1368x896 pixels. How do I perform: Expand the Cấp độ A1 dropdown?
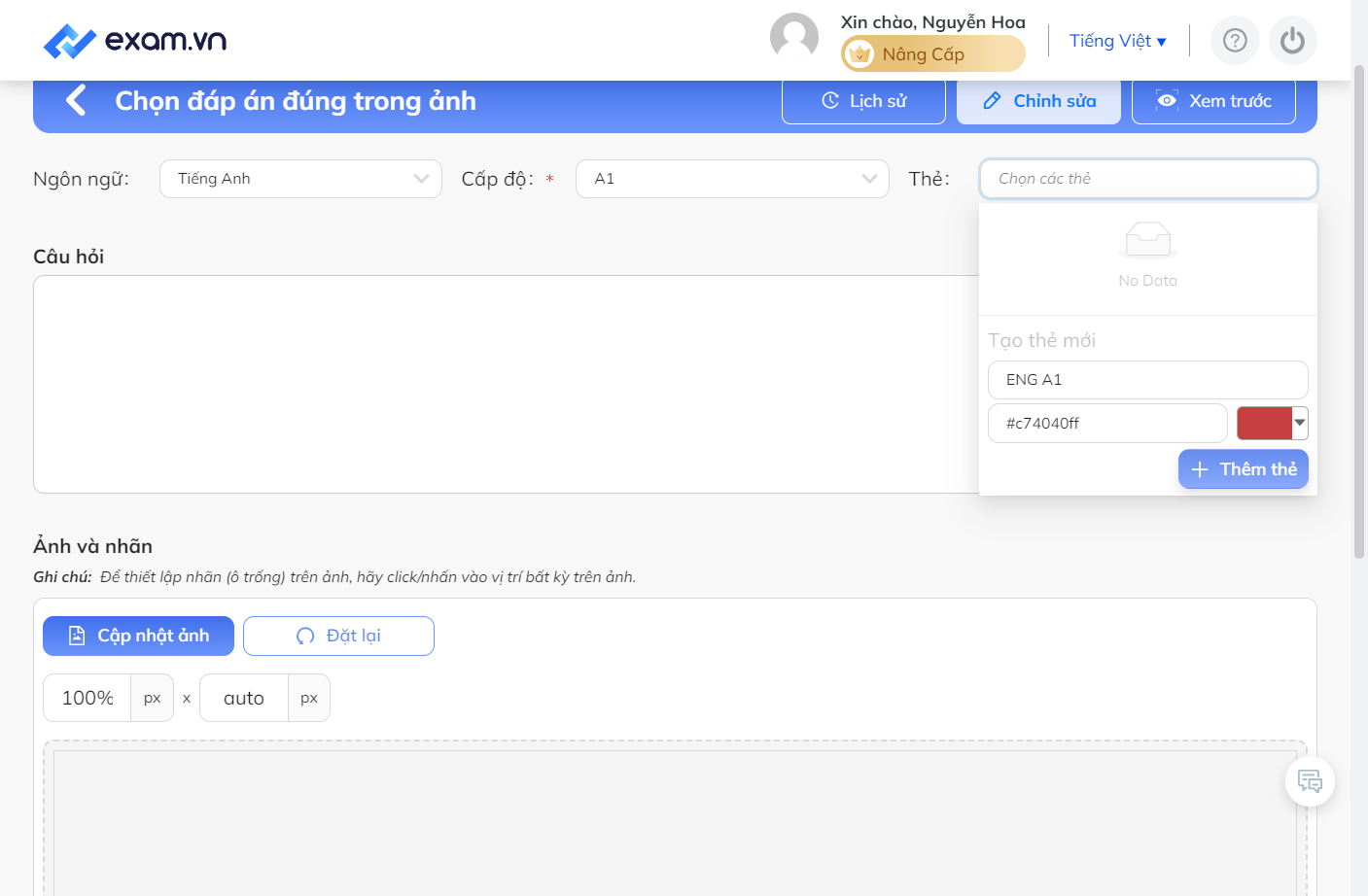(x=732, y=179)
